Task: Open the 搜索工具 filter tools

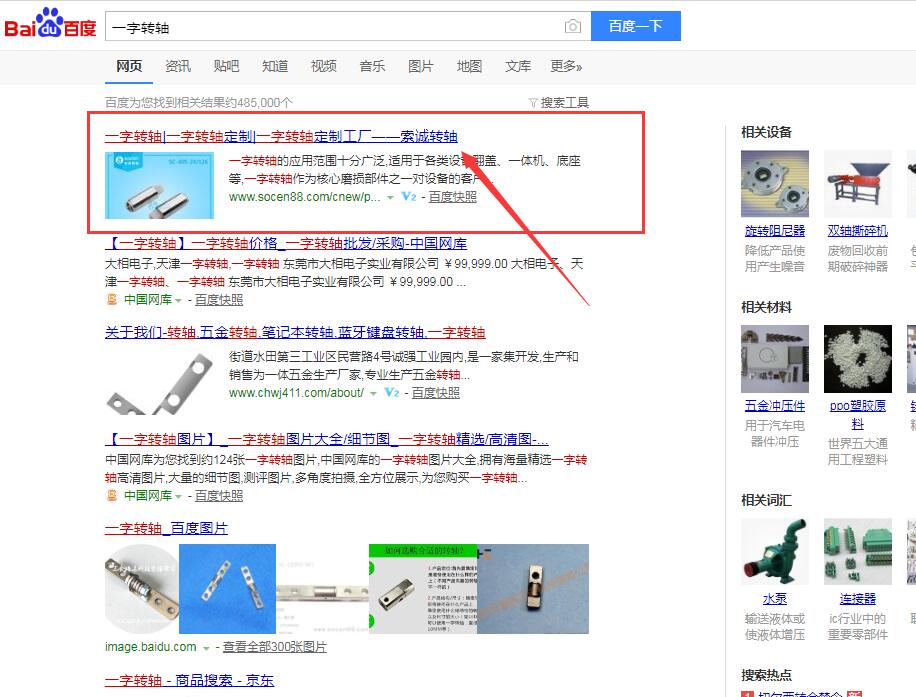Action: point(559,102)
